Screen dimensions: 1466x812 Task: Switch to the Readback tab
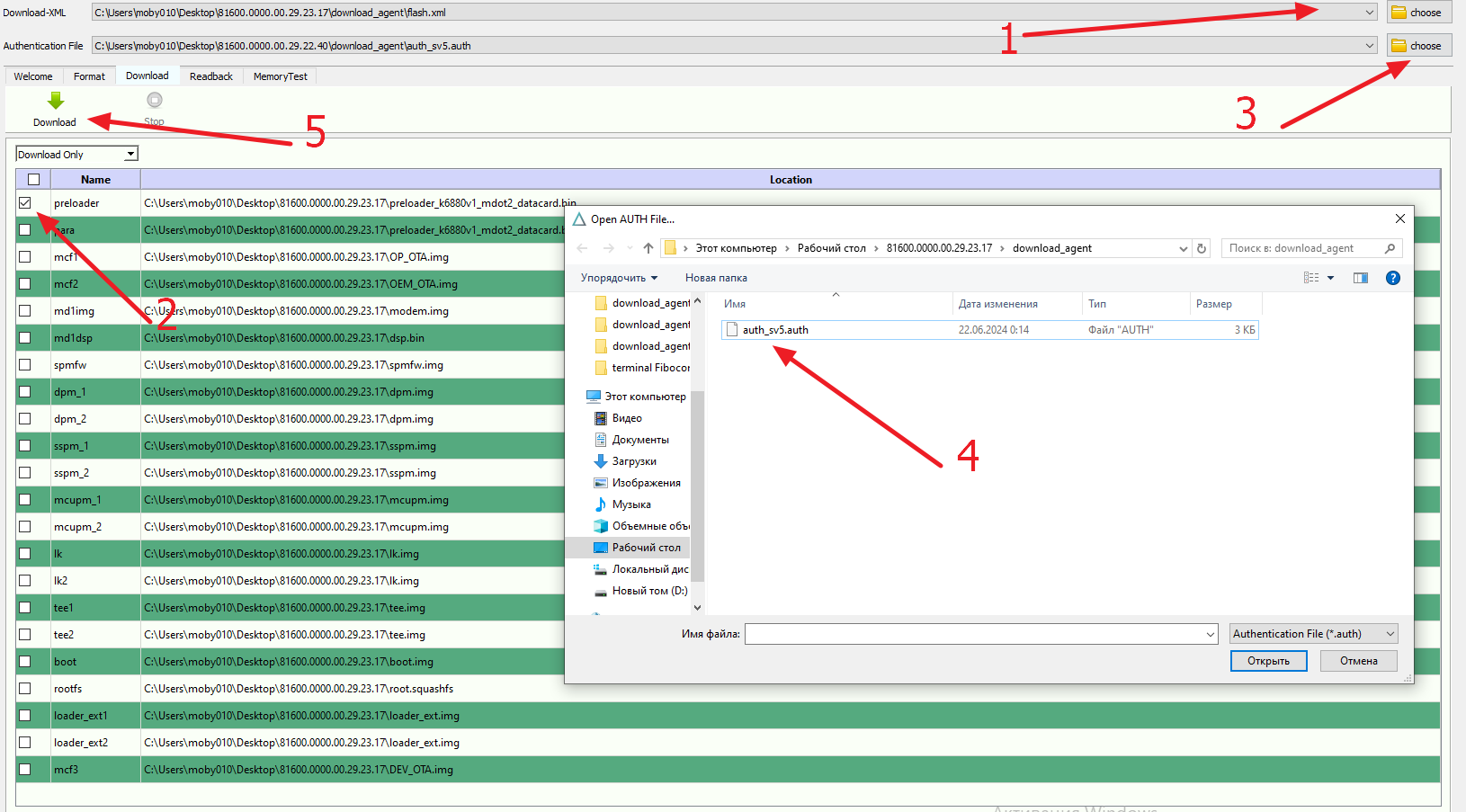pos(211,76)
